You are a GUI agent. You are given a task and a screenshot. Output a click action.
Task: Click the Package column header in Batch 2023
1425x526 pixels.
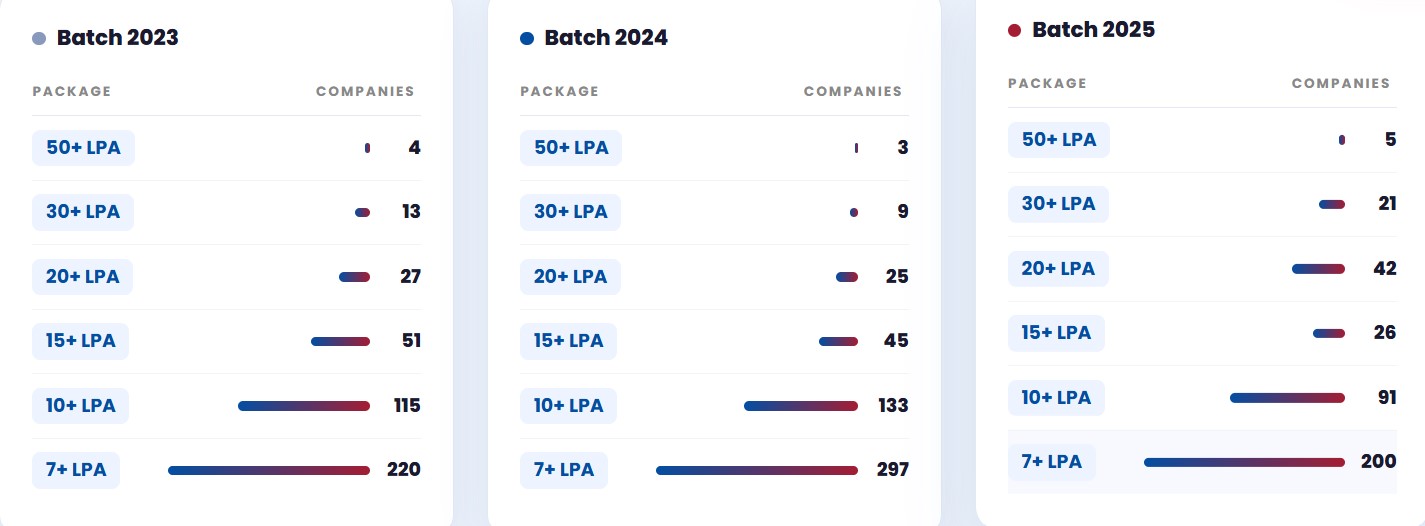pos(72,91)
